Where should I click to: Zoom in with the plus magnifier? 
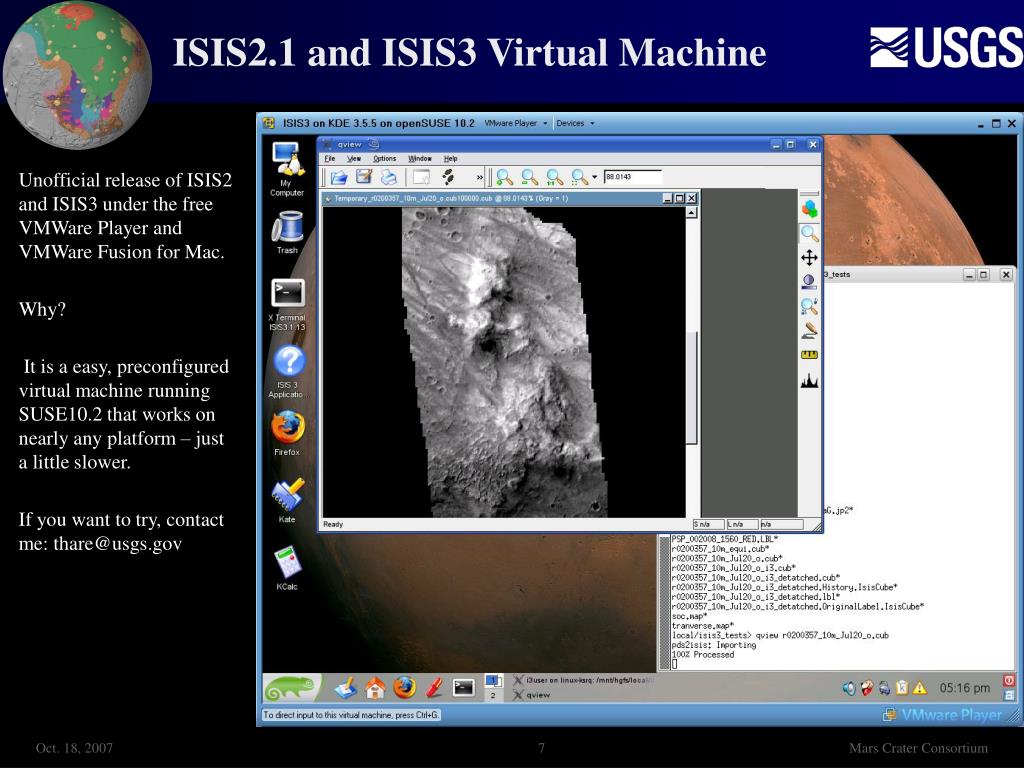point(504,177)
